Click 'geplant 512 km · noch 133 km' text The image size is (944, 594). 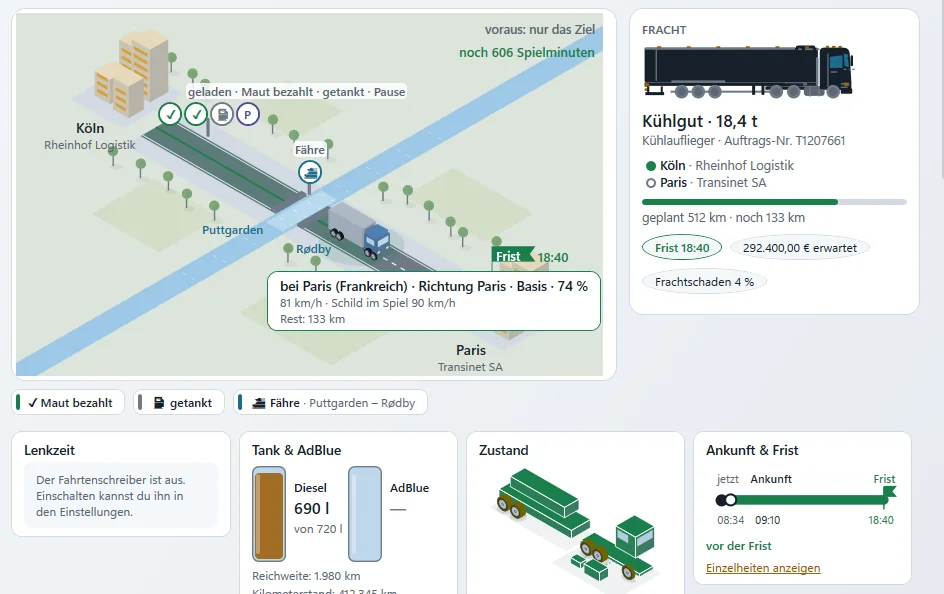point(723,217)
